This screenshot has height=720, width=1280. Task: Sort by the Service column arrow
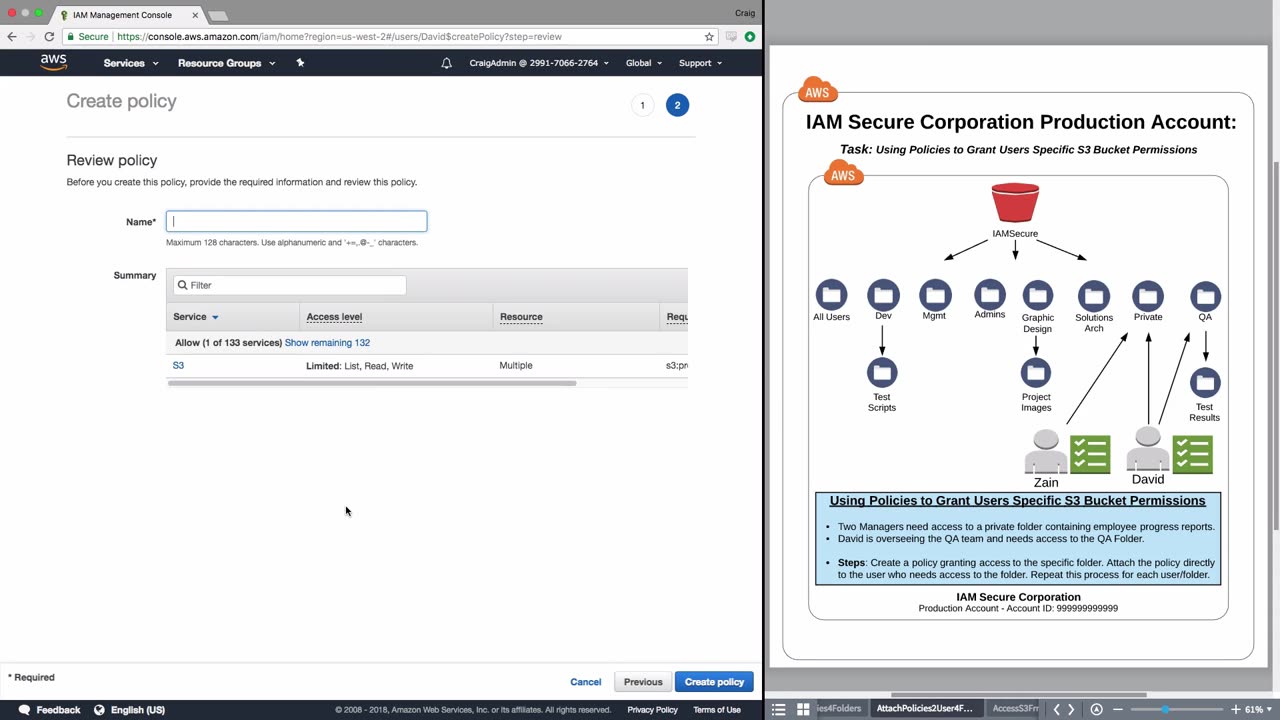[x=215, y=317]
